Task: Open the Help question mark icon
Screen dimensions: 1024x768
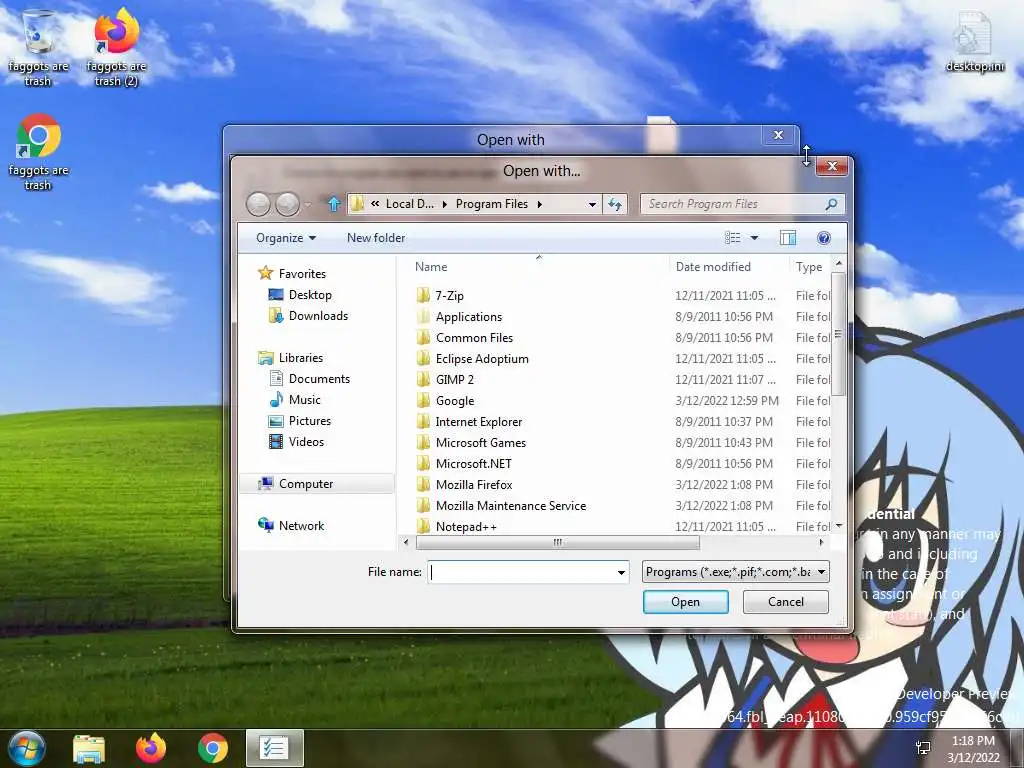Action: [x=824, y=238]
